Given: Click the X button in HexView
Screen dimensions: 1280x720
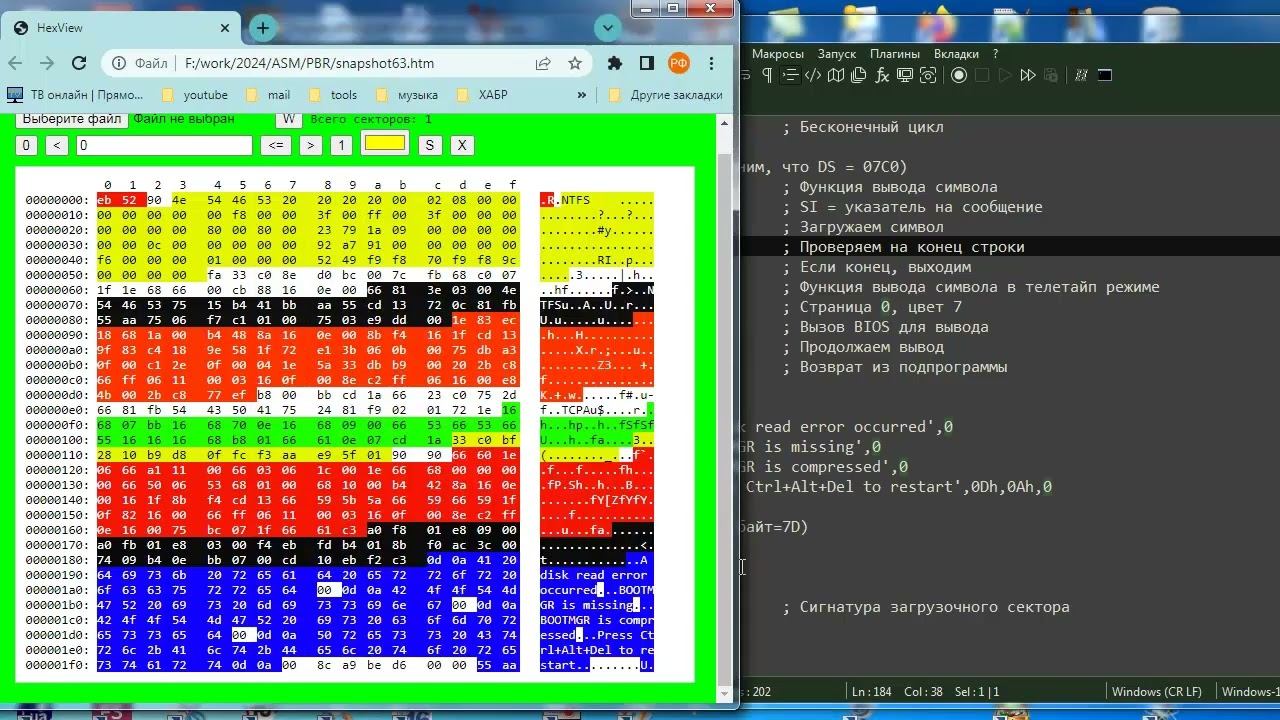Looking at the screenshot, I should coord(462,145).
